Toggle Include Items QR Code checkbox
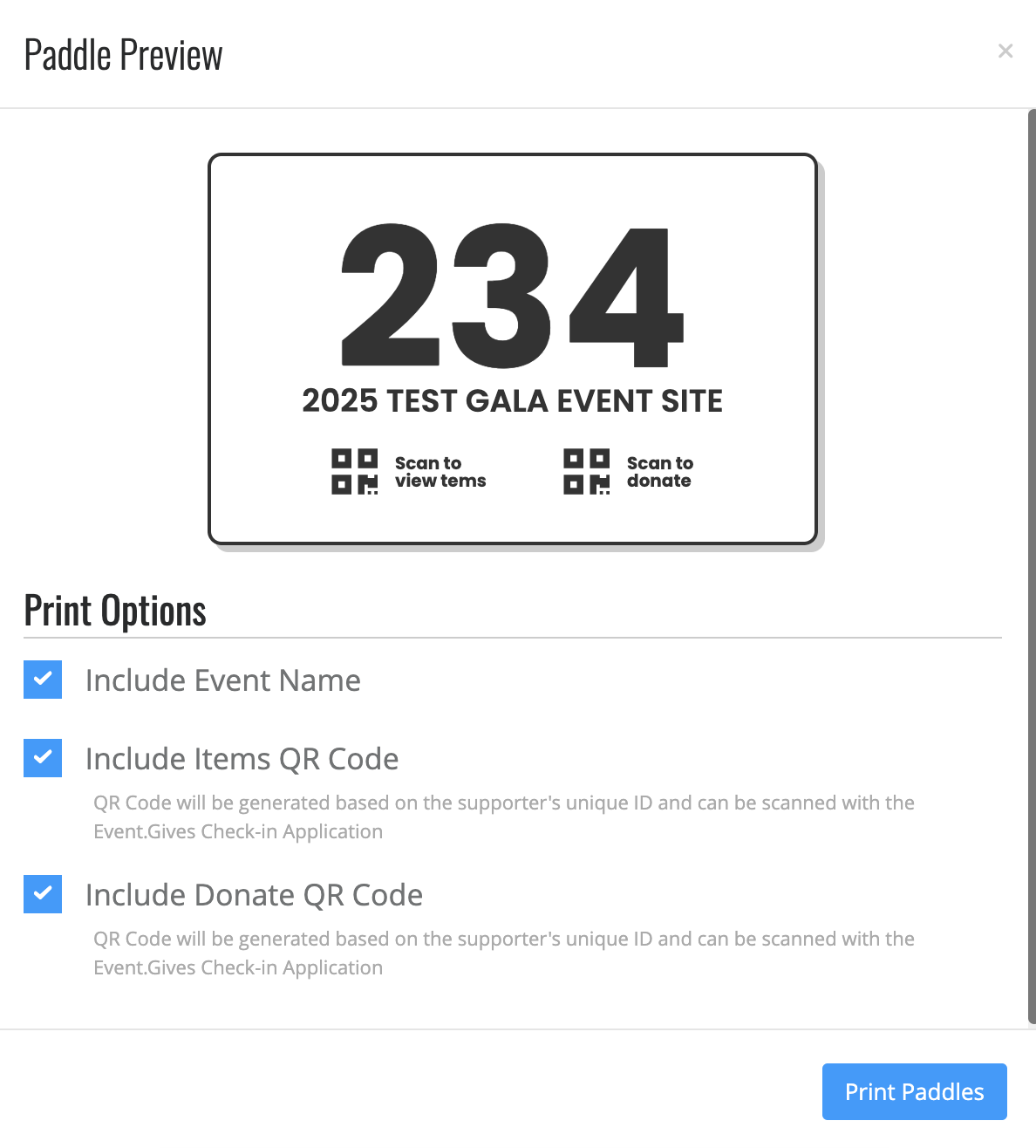This screenshot has height=1148, width=1036. 43,758
